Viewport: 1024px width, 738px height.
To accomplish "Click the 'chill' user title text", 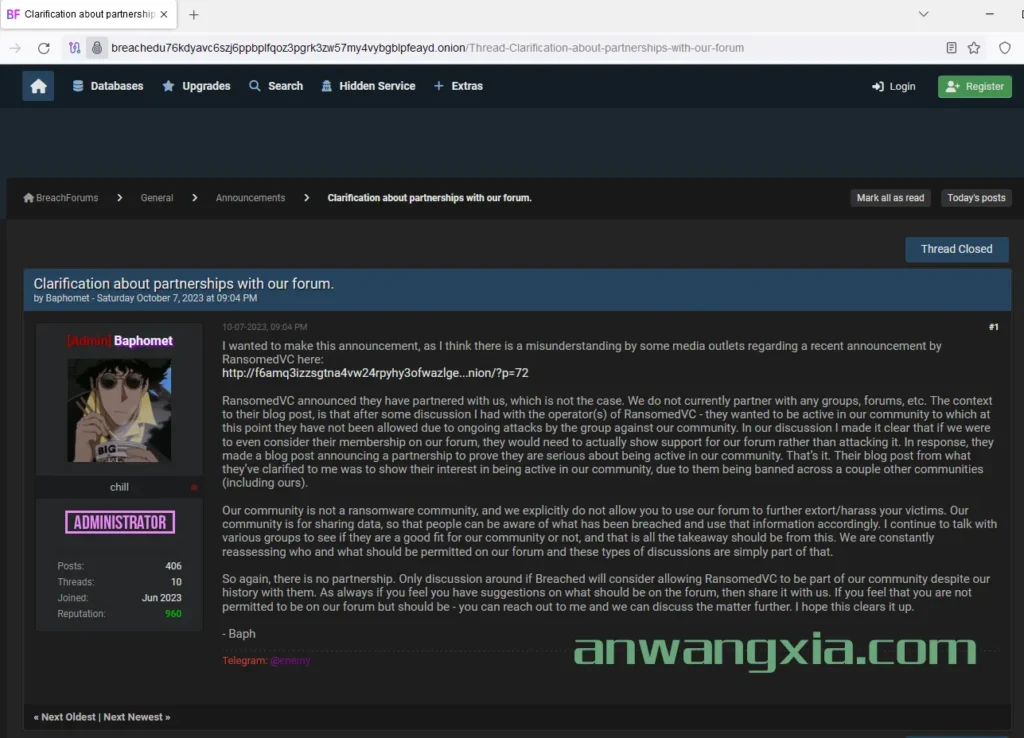I will pyautogui.click(x=120, y=487).
